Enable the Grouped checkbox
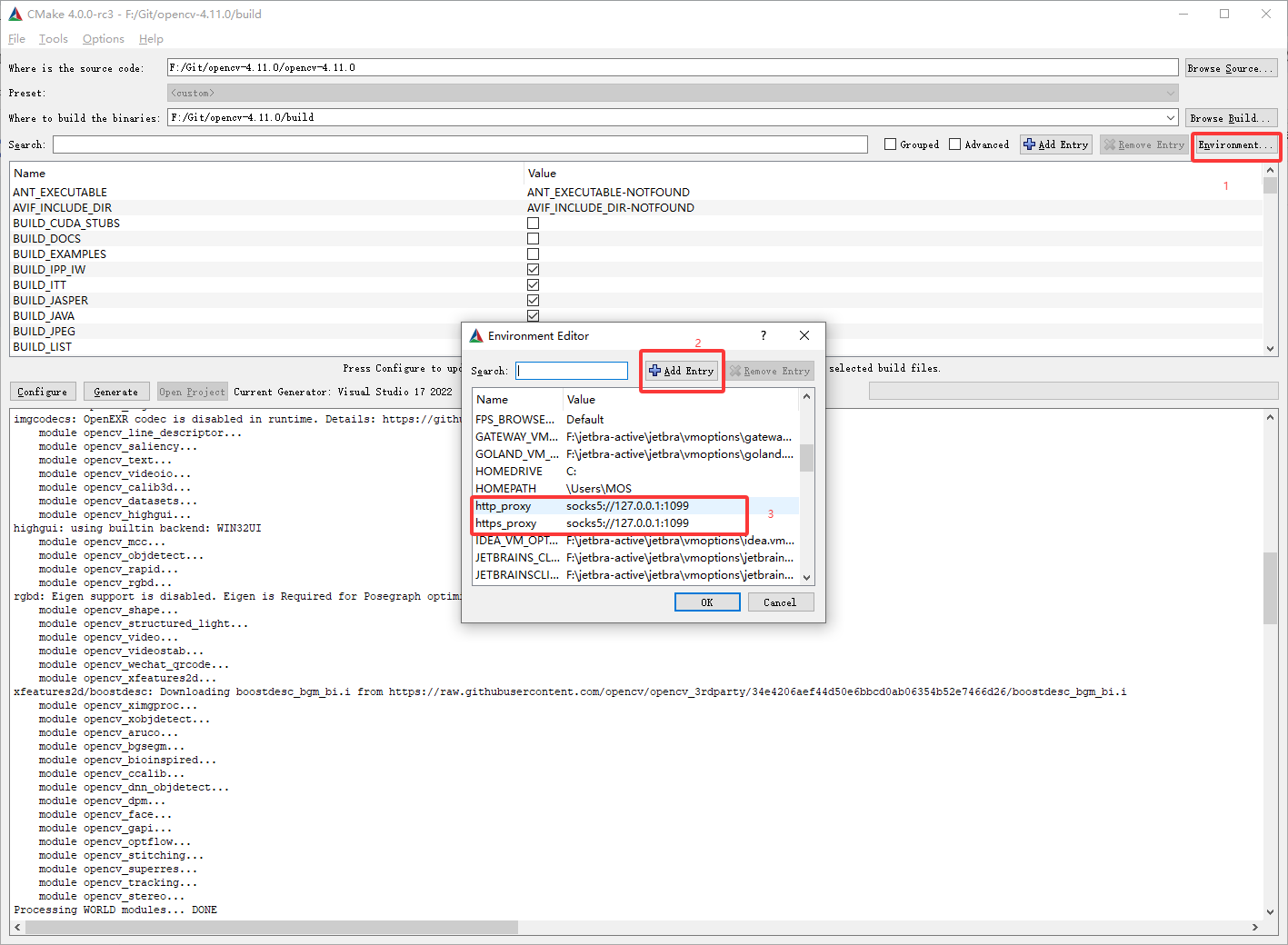The image size is (1288, 945). 891,144
